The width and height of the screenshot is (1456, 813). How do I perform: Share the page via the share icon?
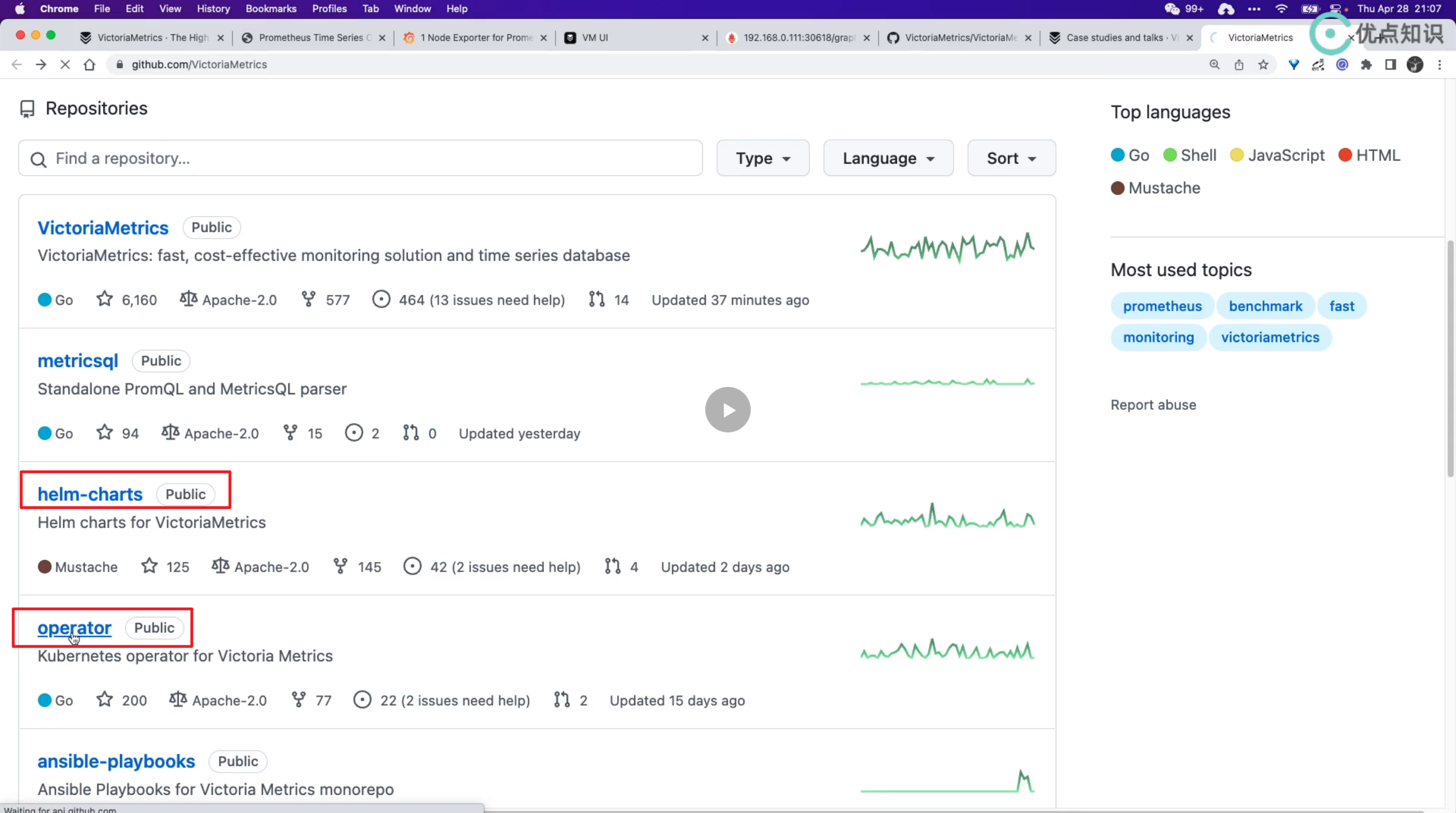tap(1239, 65)
